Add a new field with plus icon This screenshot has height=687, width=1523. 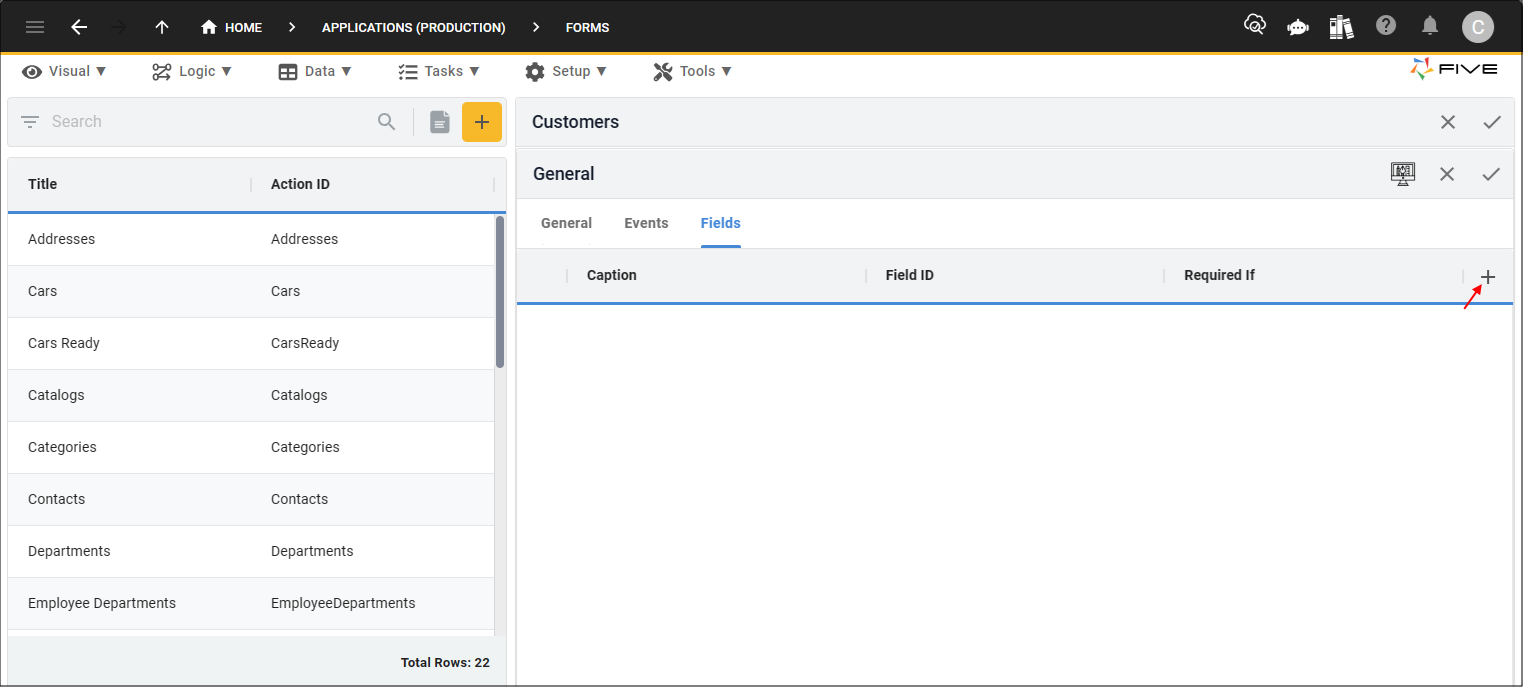[x=1488, y=277]
